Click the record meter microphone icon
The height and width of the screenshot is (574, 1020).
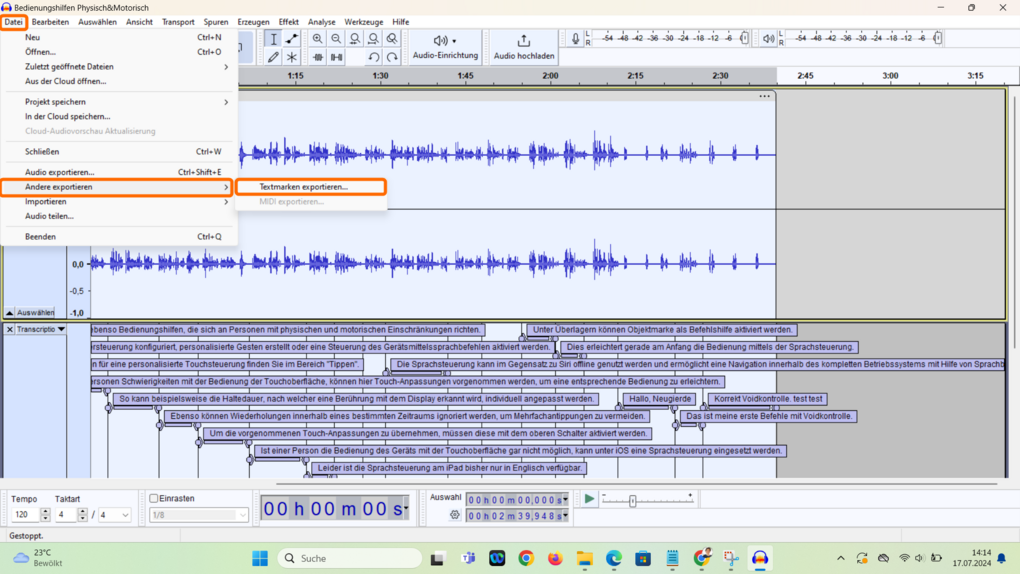pyautogui.click(x=575, y=39)
